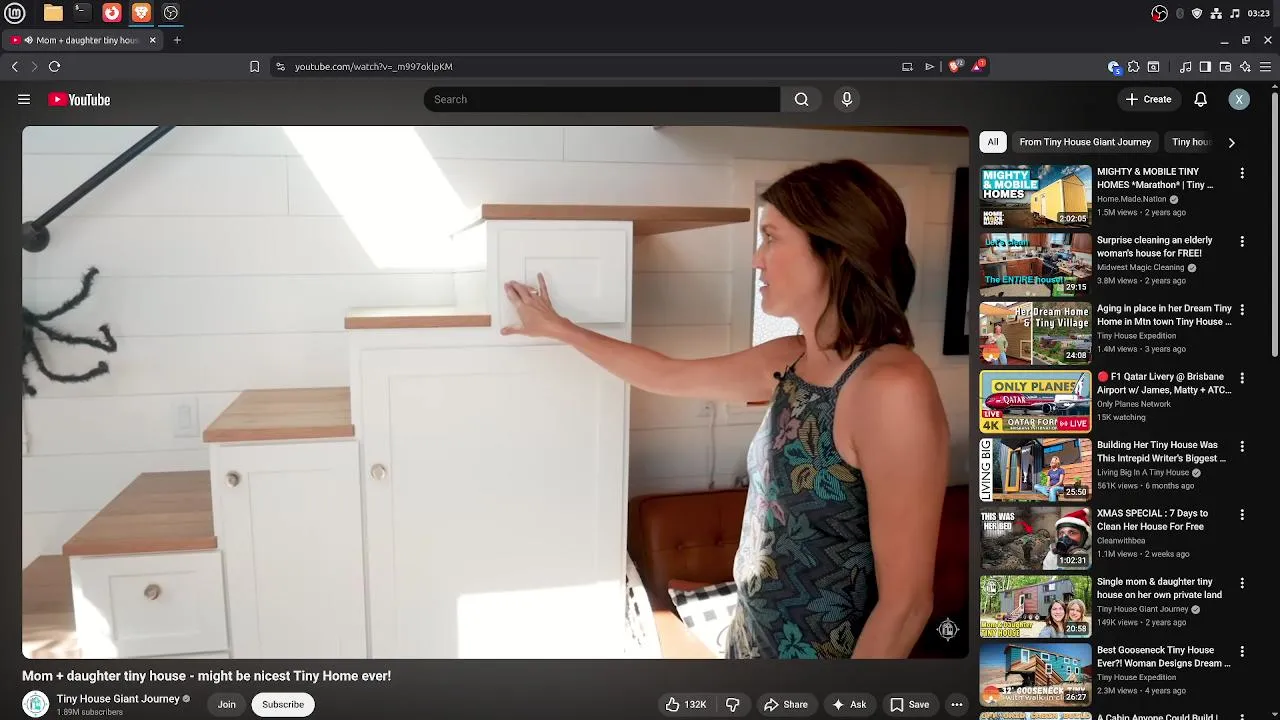Open the channel watermark on the video
The image size is (1280, 720).
947,629
